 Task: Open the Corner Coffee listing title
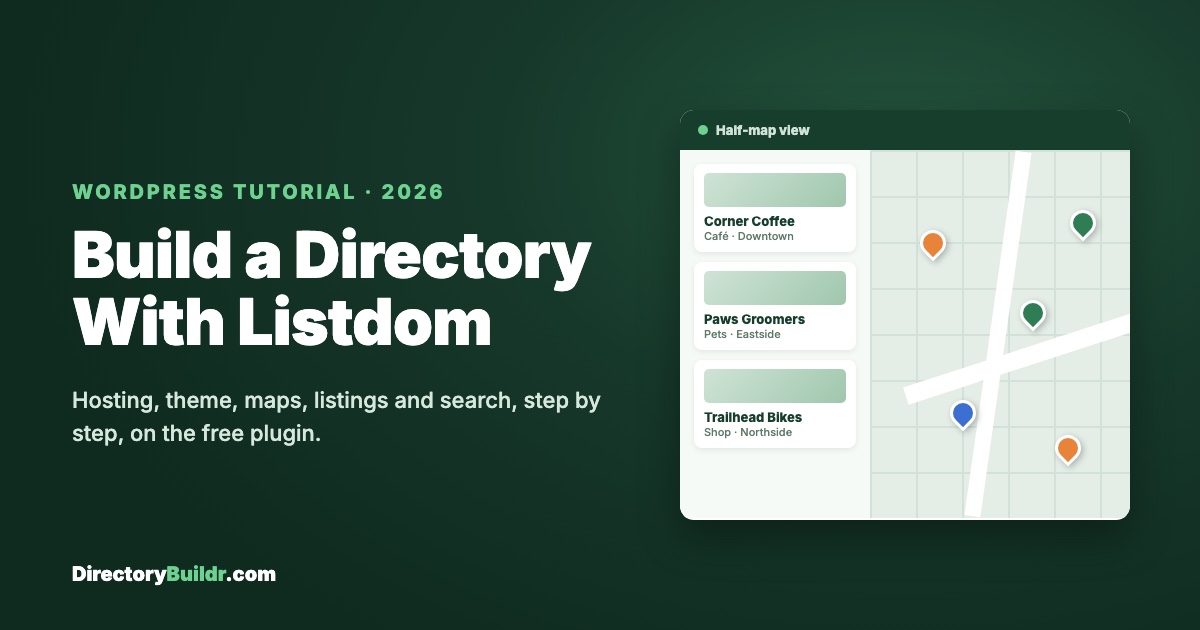(x=749, y=221)
